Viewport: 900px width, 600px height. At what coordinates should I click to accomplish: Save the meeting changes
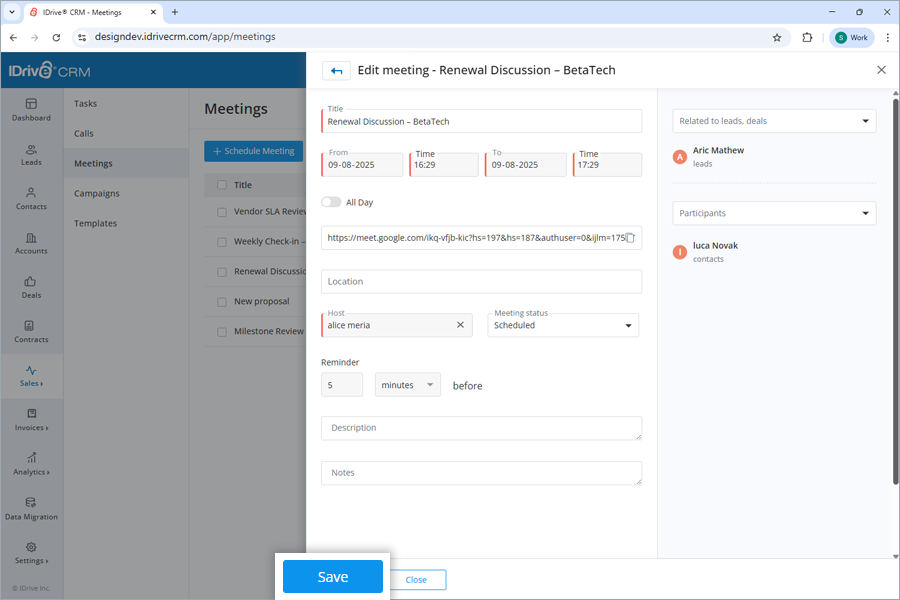(332, 577)
